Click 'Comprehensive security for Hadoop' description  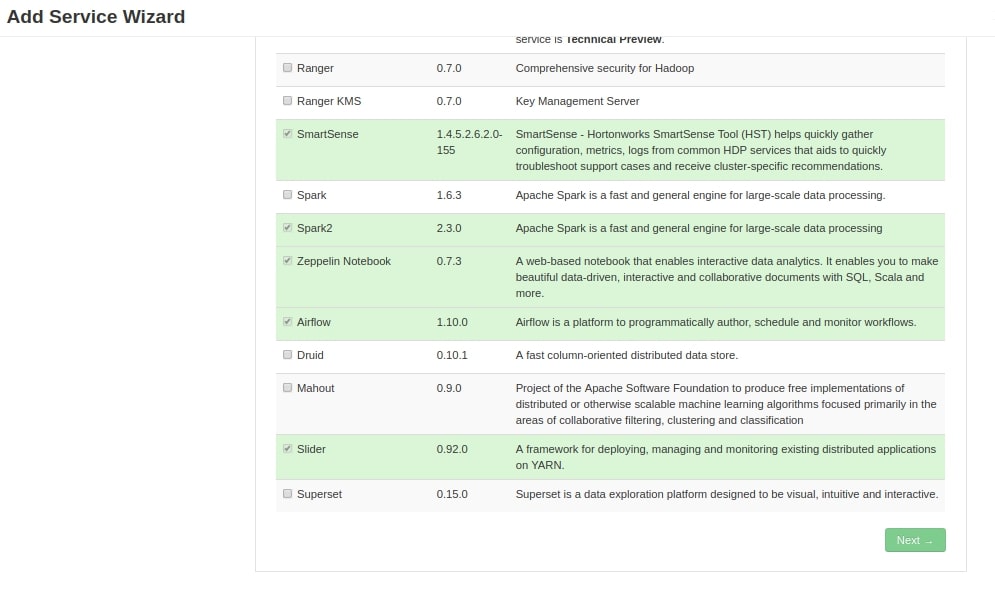[605, 68]
